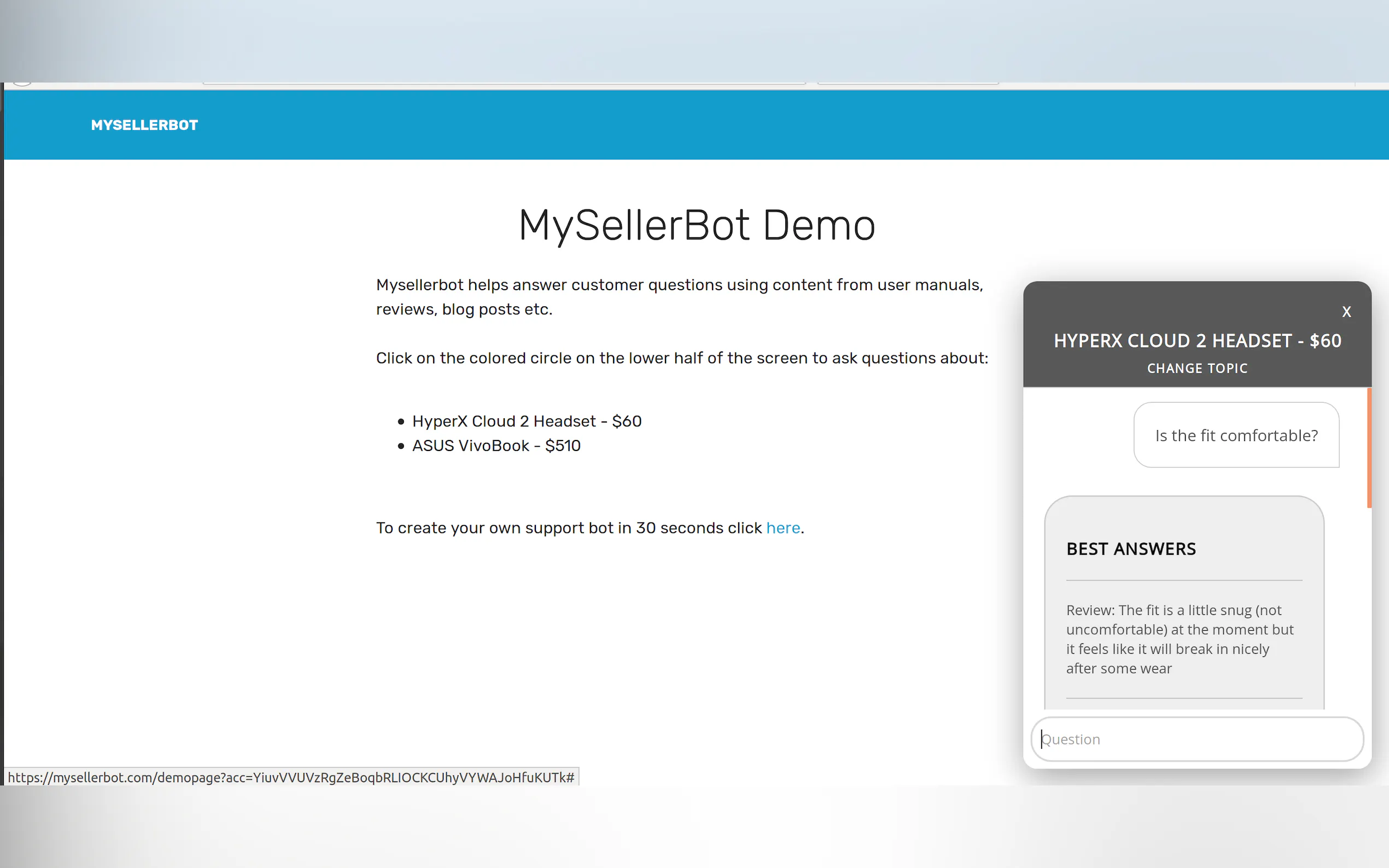
Task: Click the HYPERX CLOUD 2 HEADSET chat title
Action: coord(1197,341)
